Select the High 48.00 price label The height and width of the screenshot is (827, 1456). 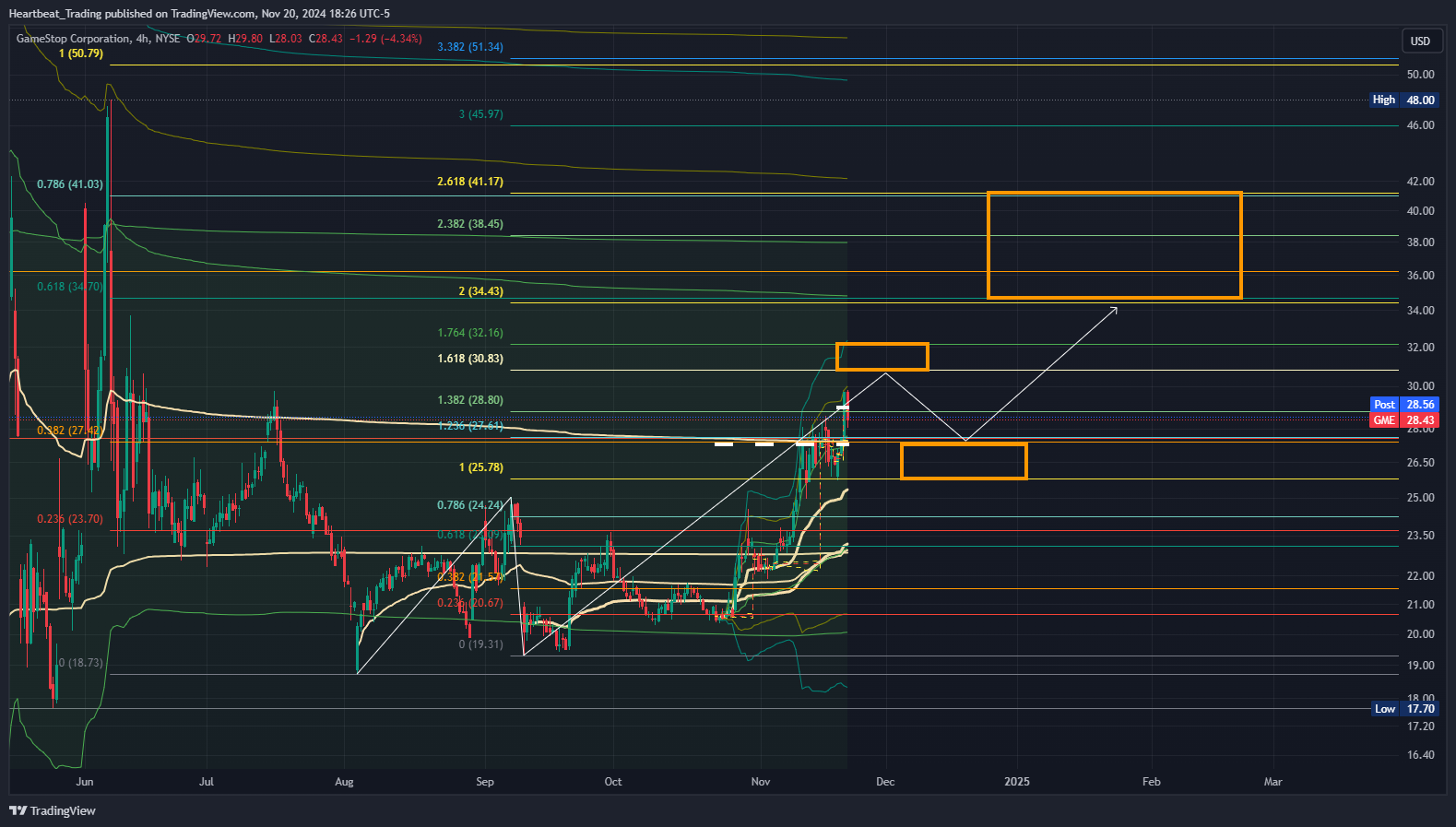pos(1403,100)
